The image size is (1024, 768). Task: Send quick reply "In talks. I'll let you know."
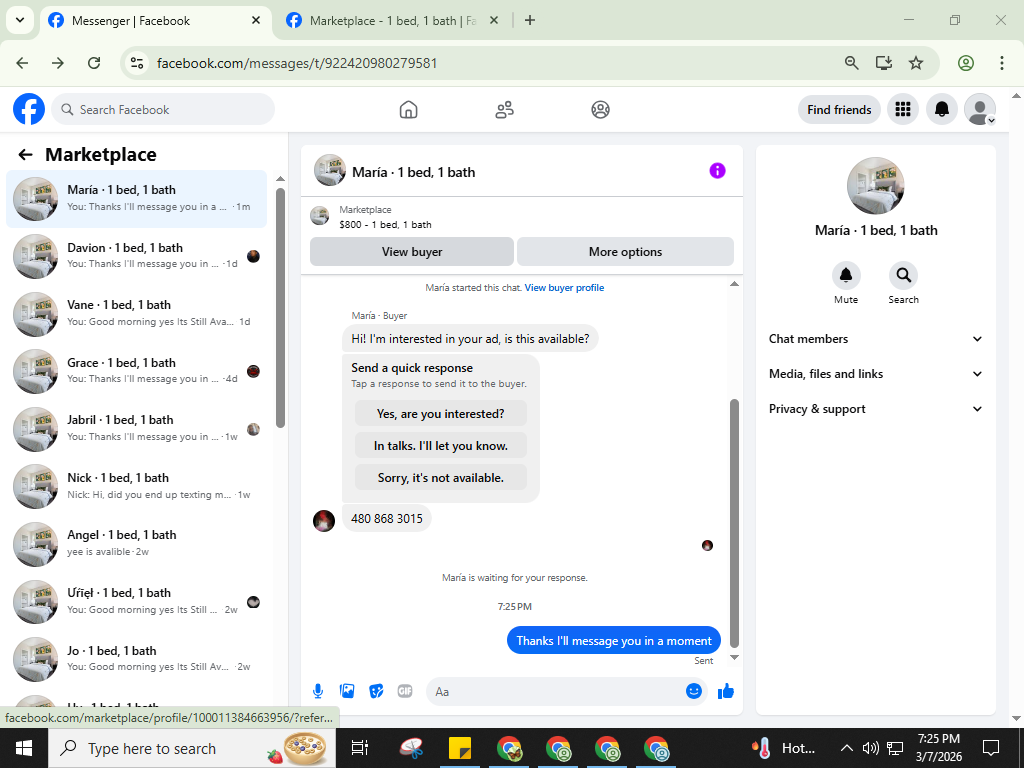(441, 446)
